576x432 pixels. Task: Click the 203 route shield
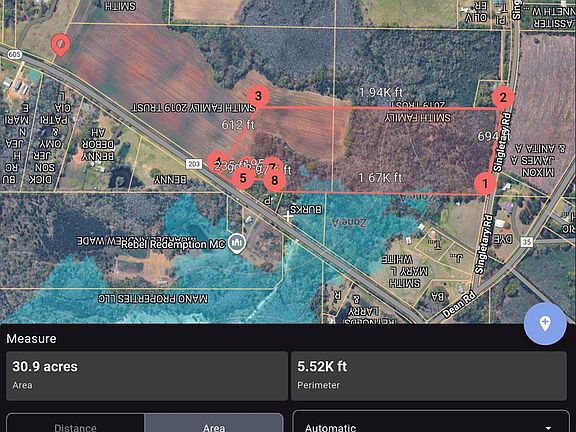pyautogui.click(x=194, y=164)
